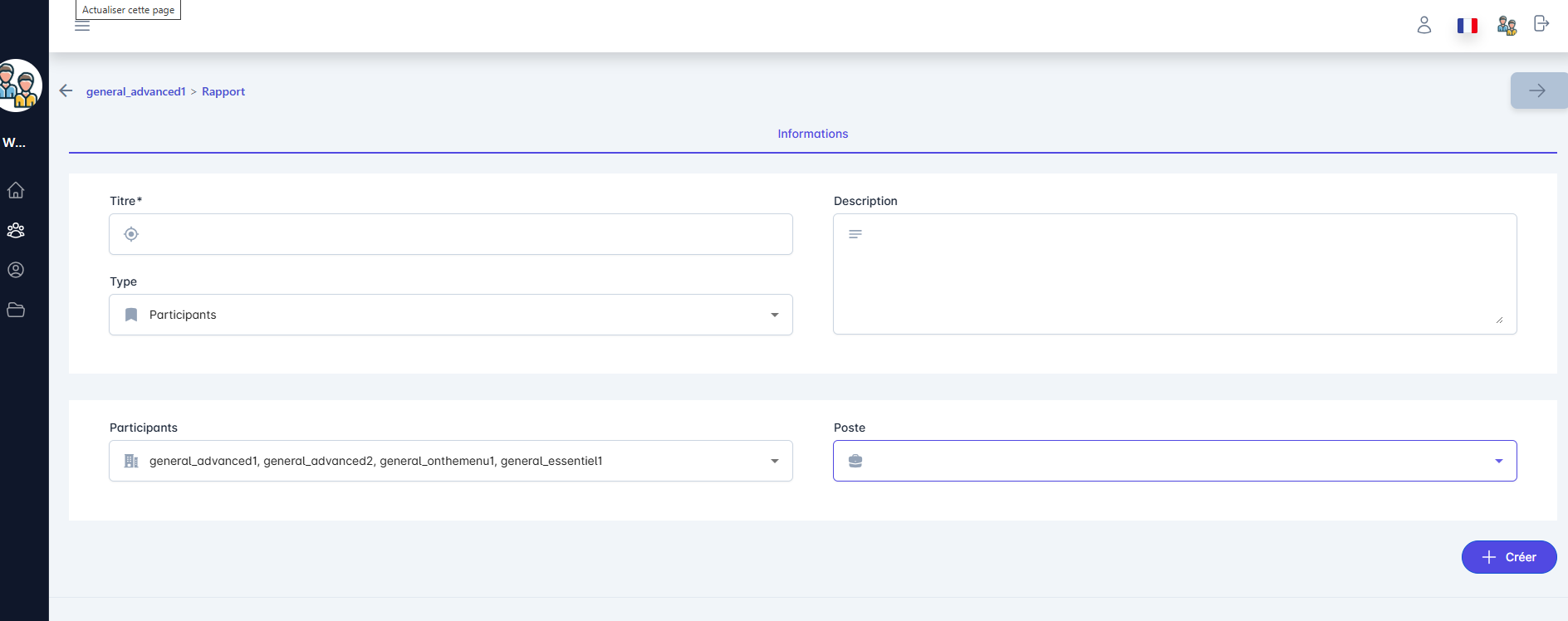Open the Participants multi-select dropdown
The height and width of the screenshot is (621, 1568).
450,461
